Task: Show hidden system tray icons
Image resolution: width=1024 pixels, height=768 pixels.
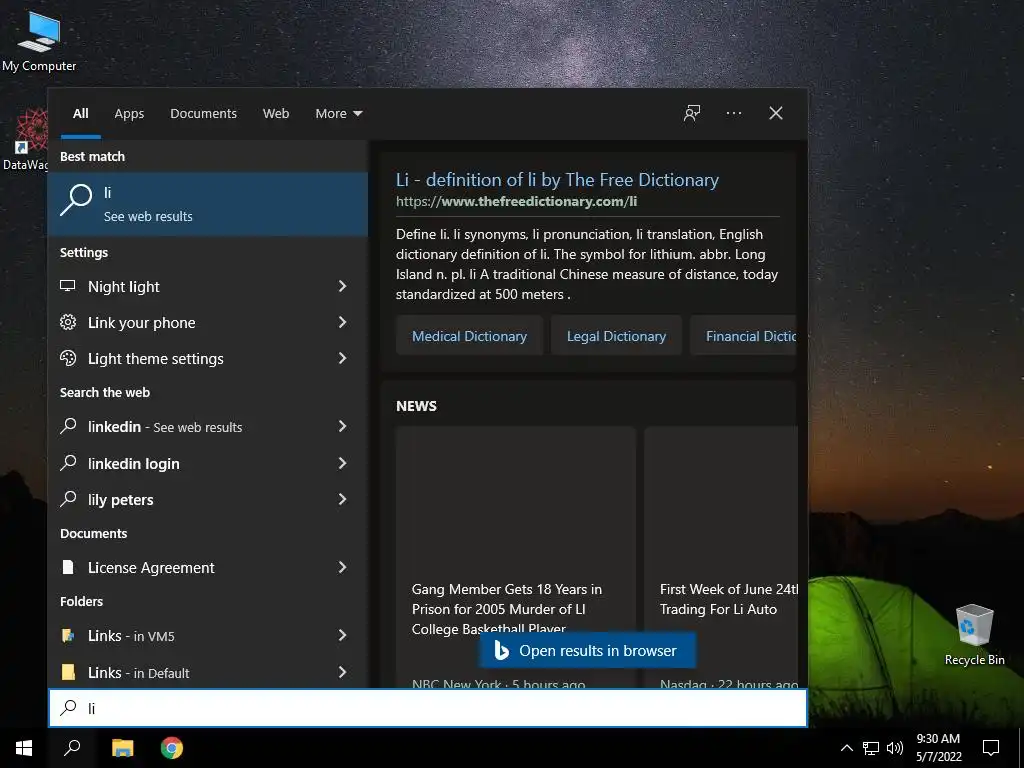Action: coord(846,748)
